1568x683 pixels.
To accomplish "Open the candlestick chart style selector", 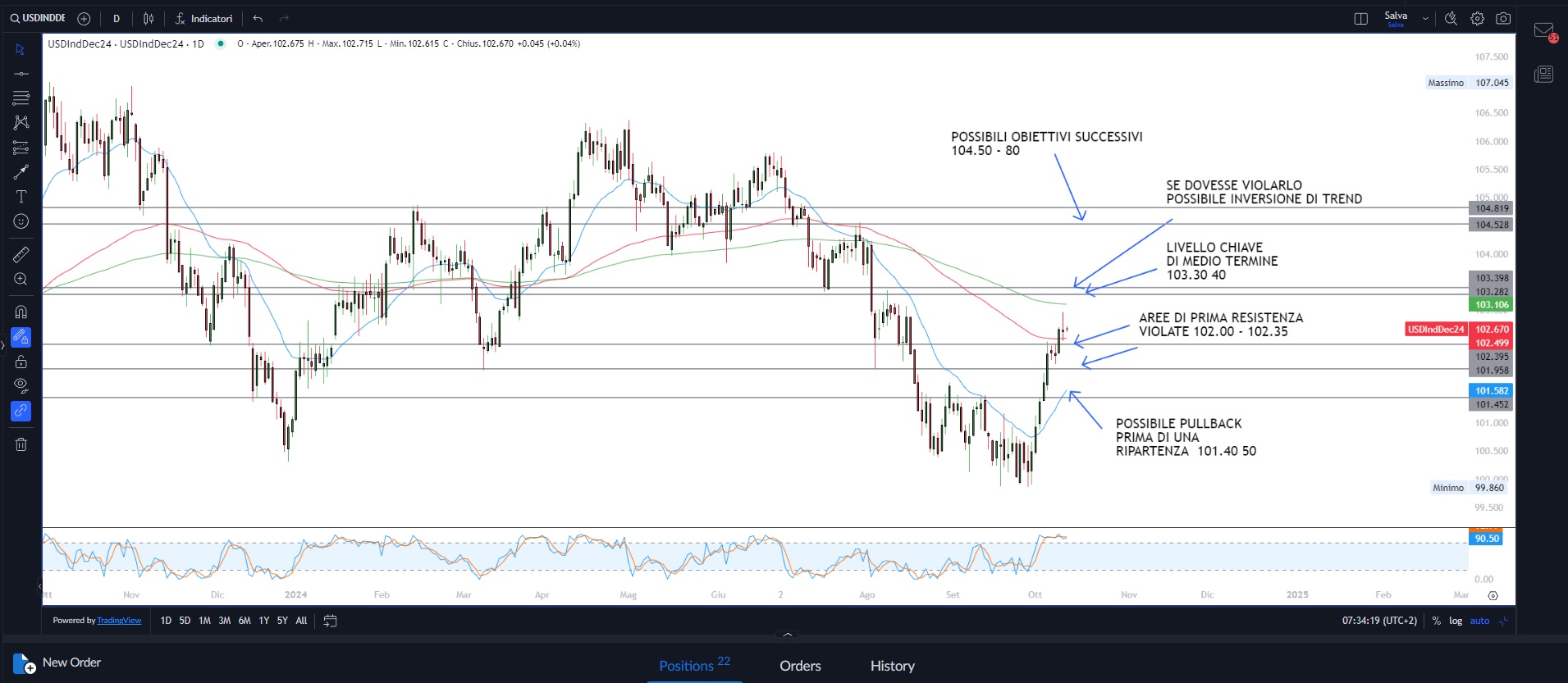I will click(149, 19).
